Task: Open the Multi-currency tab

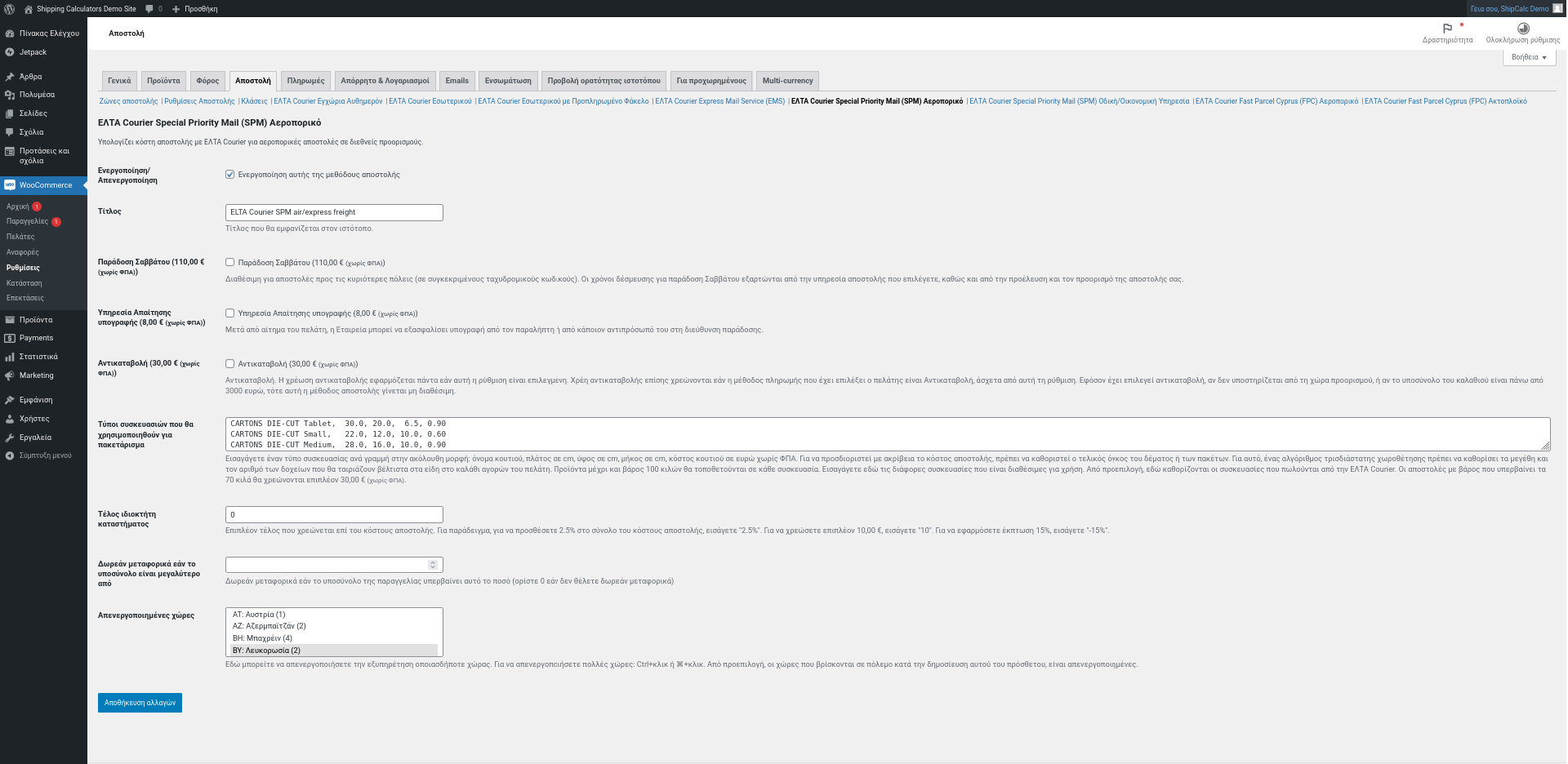Action: [x=787, y=81]
